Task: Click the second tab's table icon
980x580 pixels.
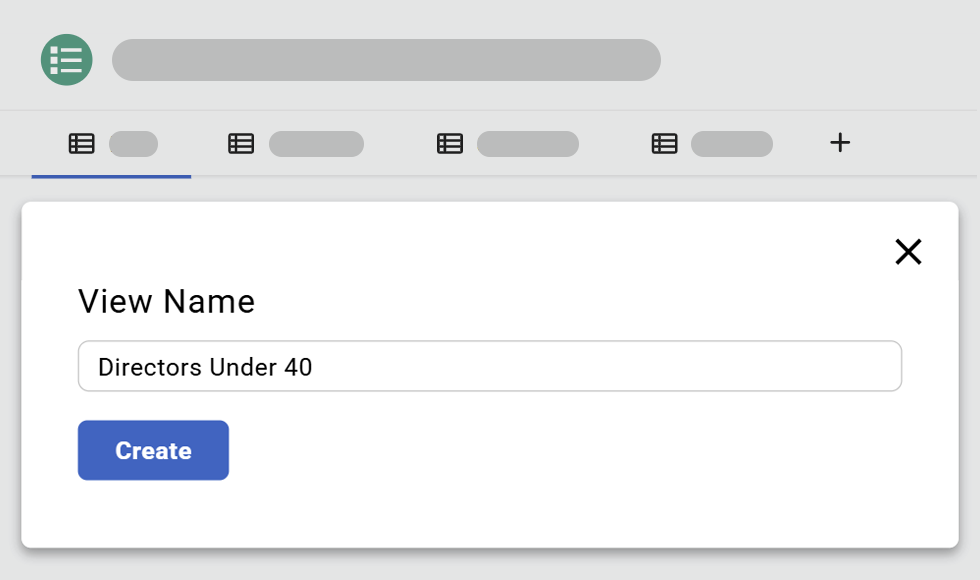Action: pos(241,144)
